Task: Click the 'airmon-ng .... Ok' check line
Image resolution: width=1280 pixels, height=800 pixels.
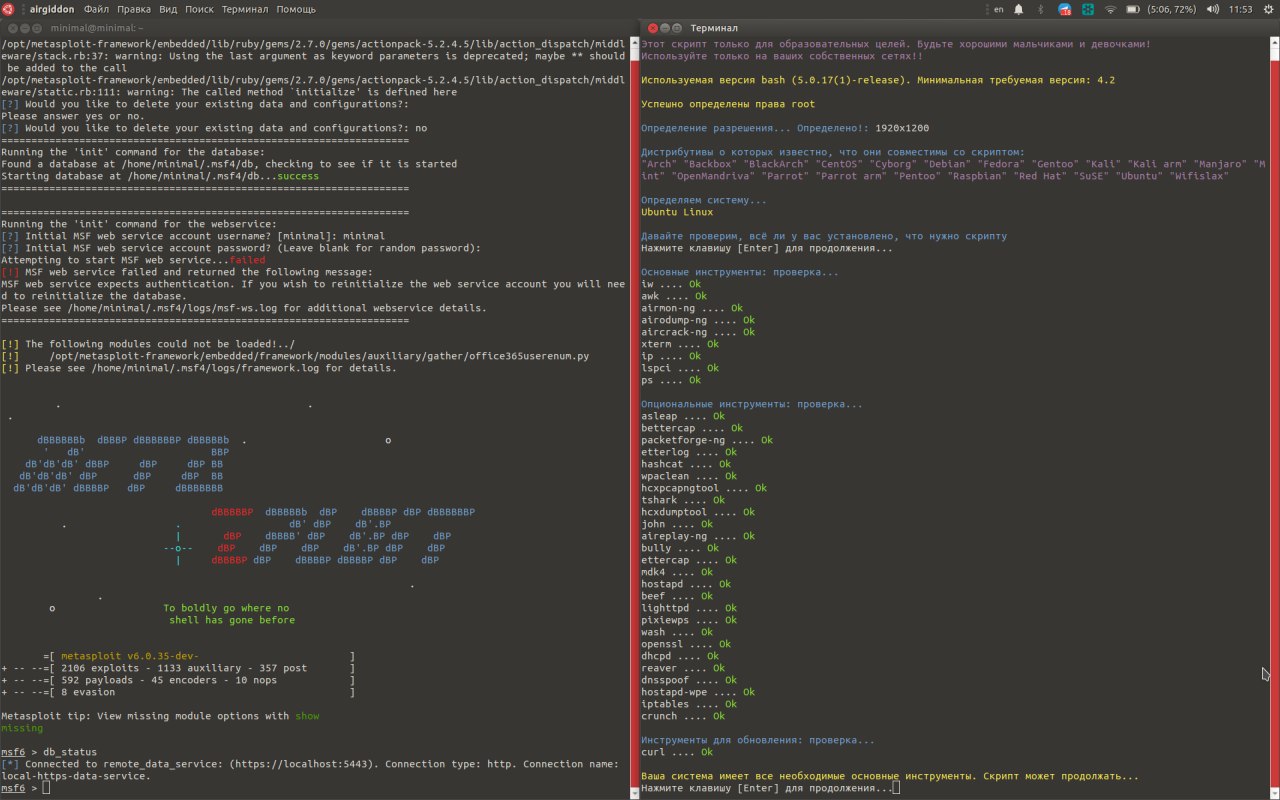Action: [x=692, y=308]
